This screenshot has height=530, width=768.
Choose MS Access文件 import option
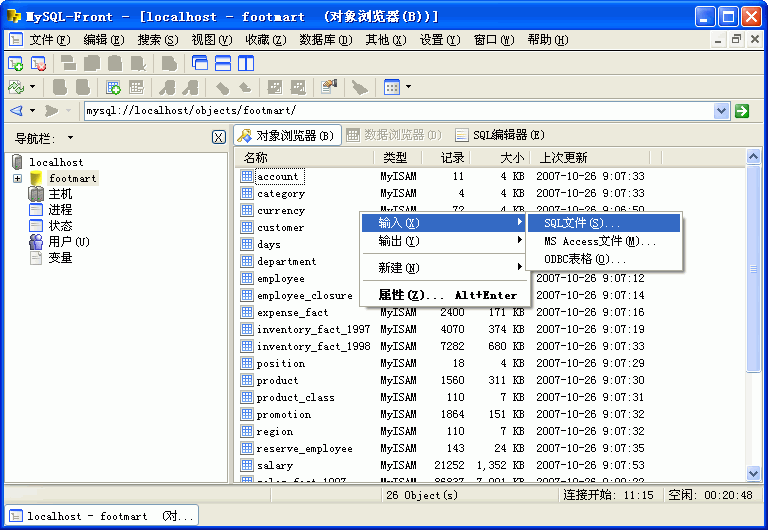(604, 241)
